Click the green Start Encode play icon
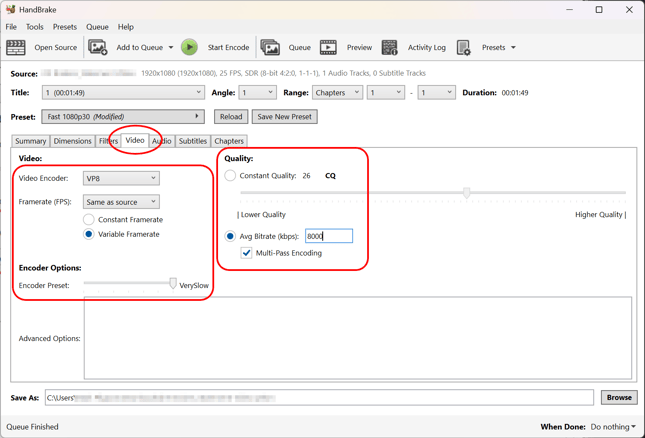 tap(190, 47)
